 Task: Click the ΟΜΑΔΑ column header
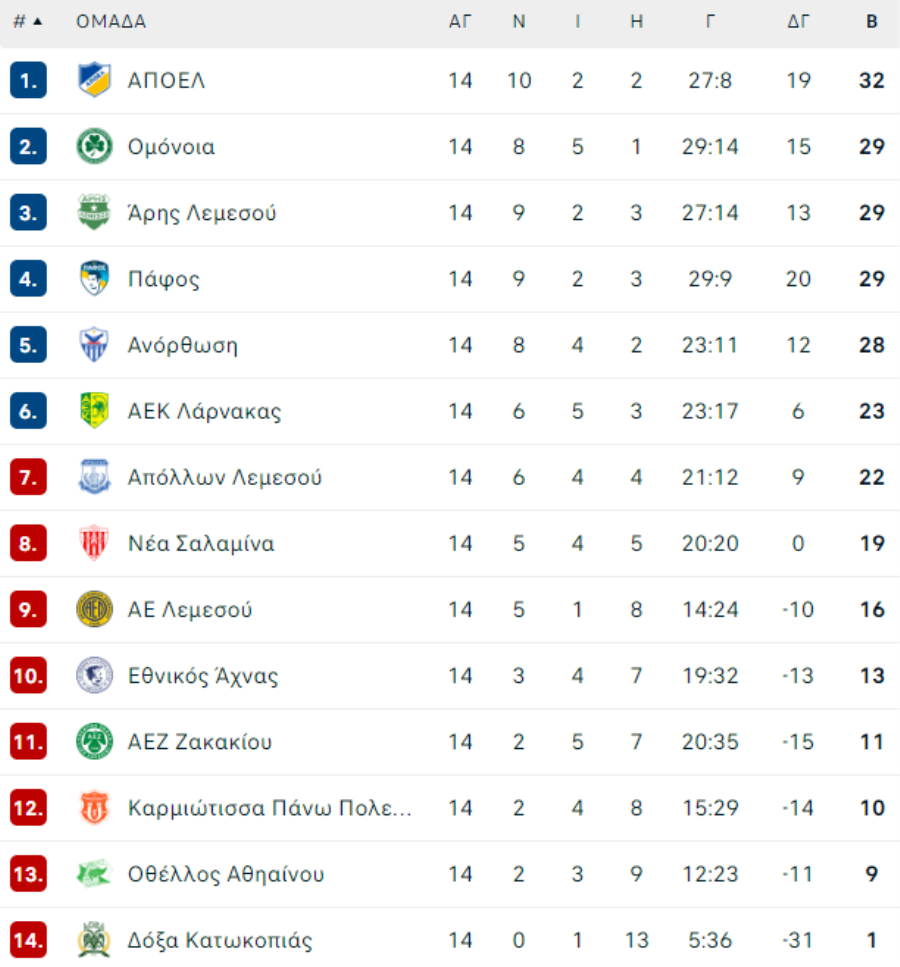coord(111,22)
